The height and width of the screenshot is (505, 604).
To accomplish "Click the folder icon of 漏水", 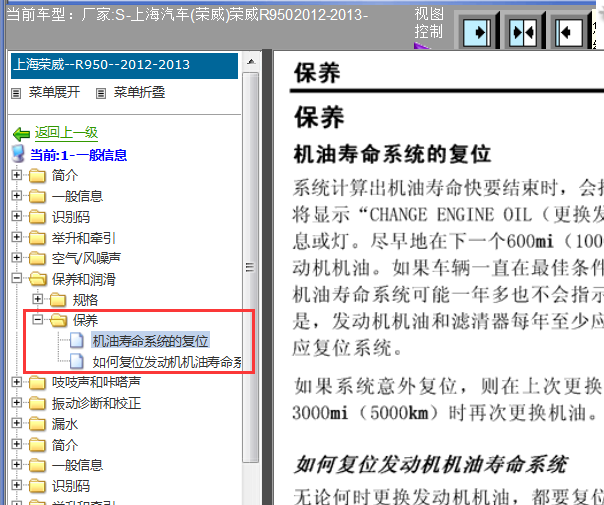I will pos(37,424).
